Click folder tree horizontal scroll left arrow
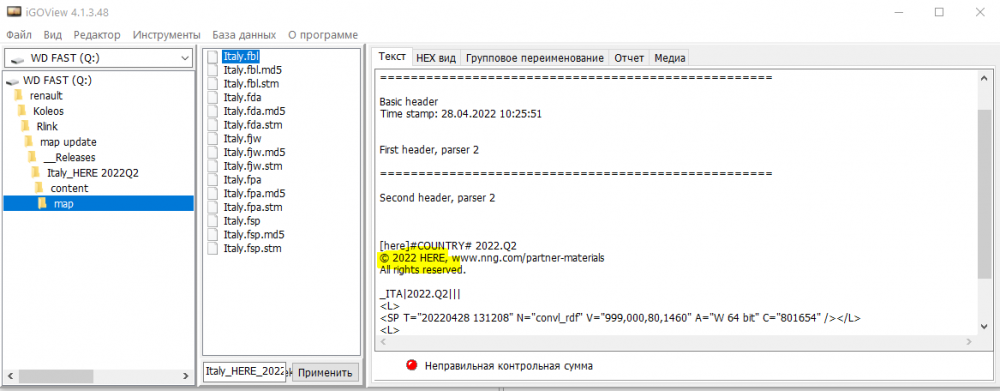The height and width of the screenshot is (391, 1000). 11,376
